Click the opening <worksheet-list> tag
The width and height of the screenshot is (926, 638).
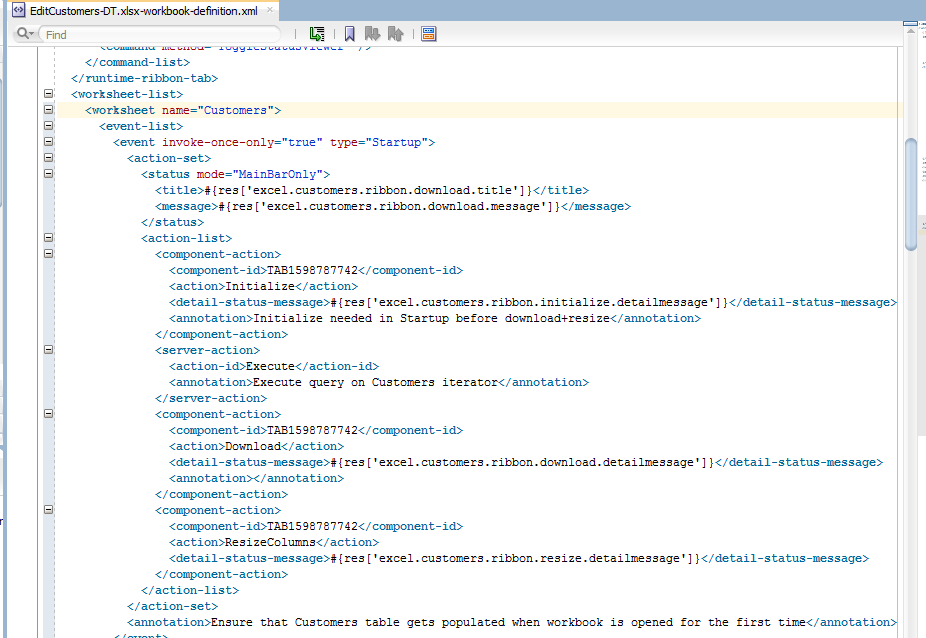[126, 94]
